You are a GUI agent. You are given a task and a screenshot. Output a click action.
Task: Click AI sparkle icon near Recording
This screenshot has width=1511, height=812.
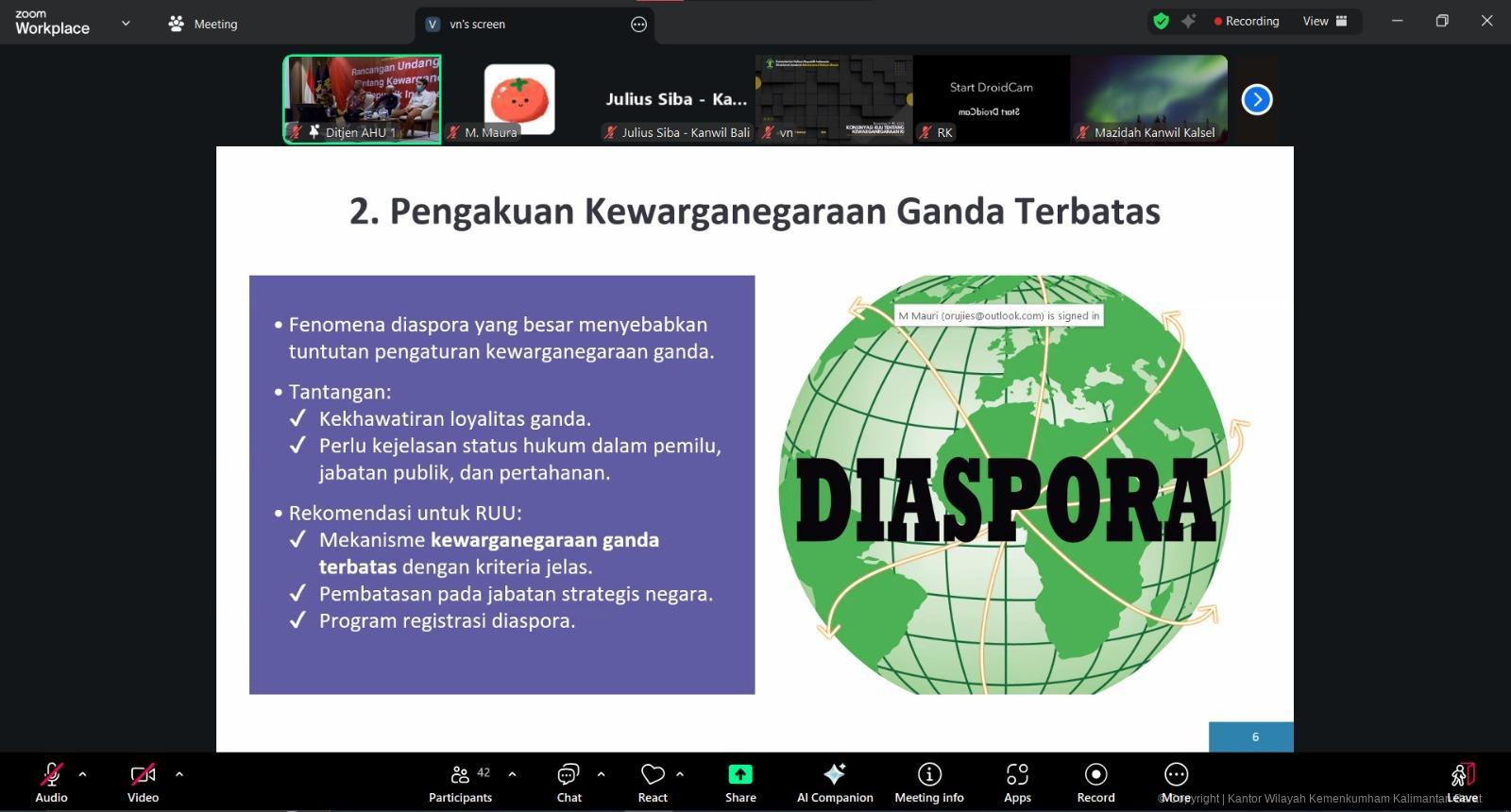pyautogui.click(x=1189, y=21)
